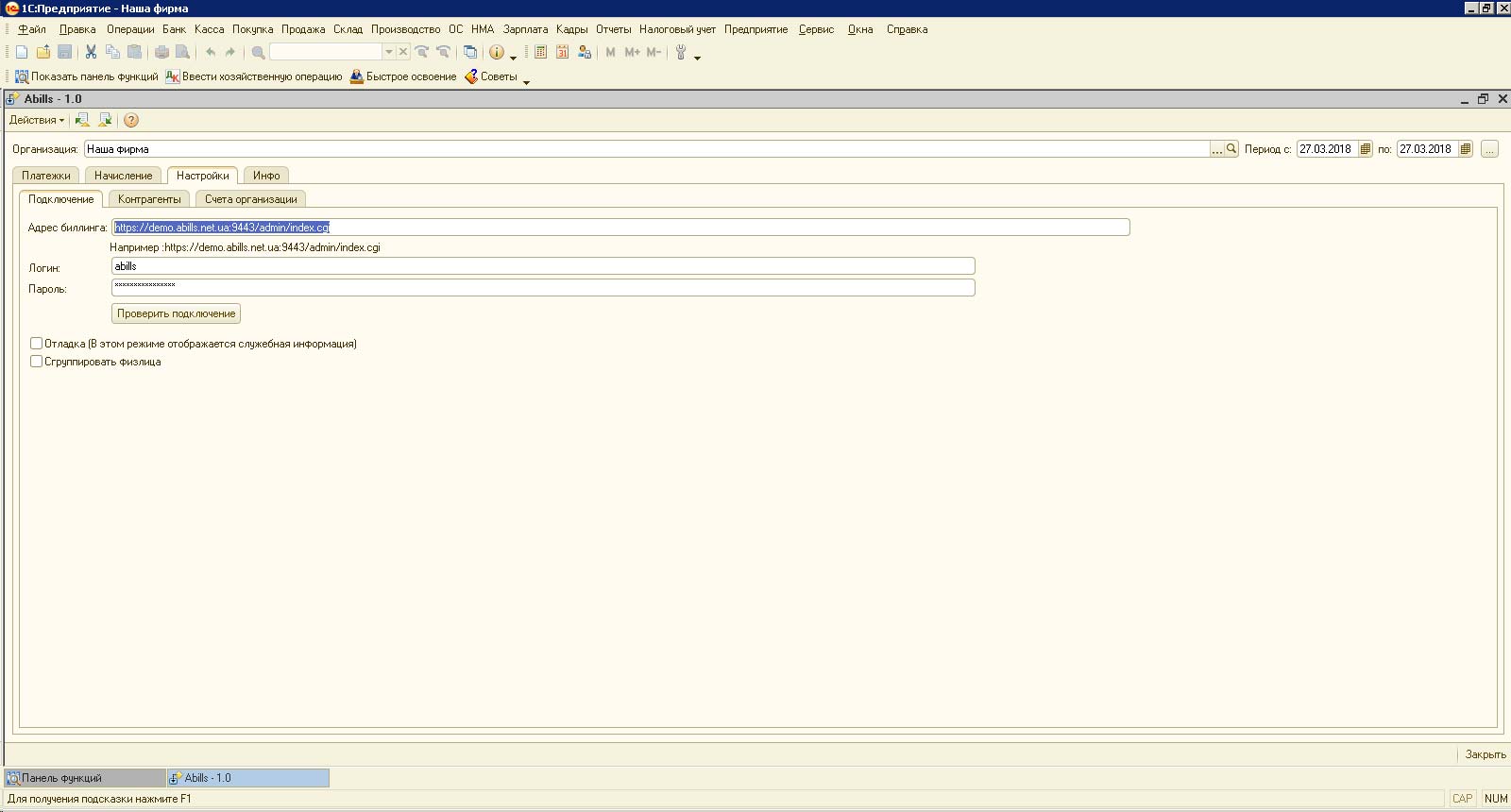Select Abills - 1.0 in window panel
Screen dimensions: 1511x812
tap(248, 778)
